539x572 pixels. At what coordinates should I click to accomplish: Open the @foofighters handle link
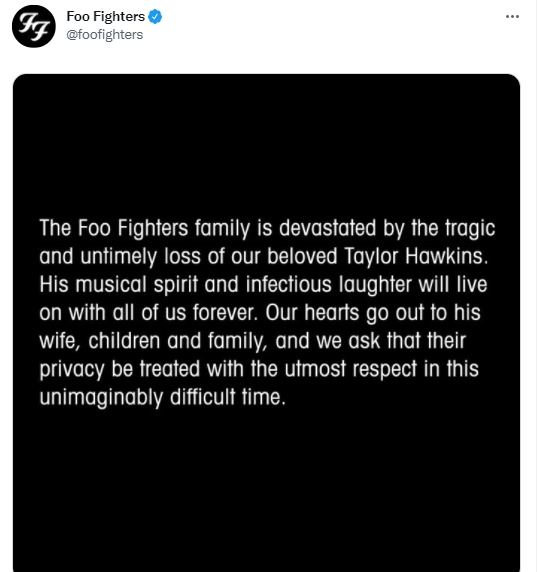(105, 35)
